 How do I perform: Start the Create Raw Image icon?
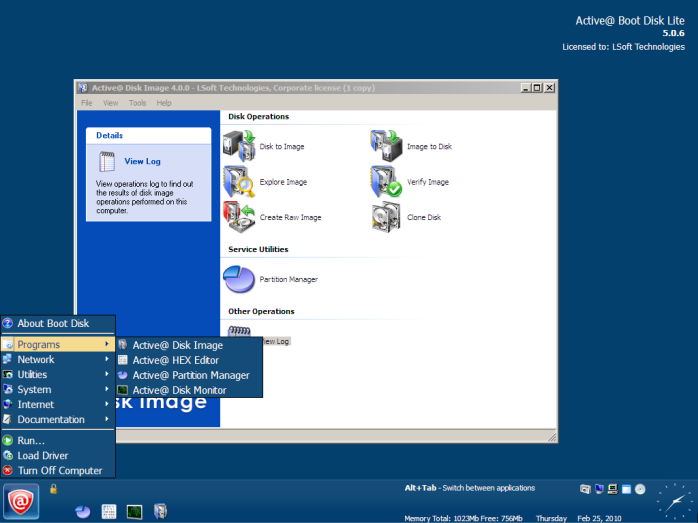point(239,217)
